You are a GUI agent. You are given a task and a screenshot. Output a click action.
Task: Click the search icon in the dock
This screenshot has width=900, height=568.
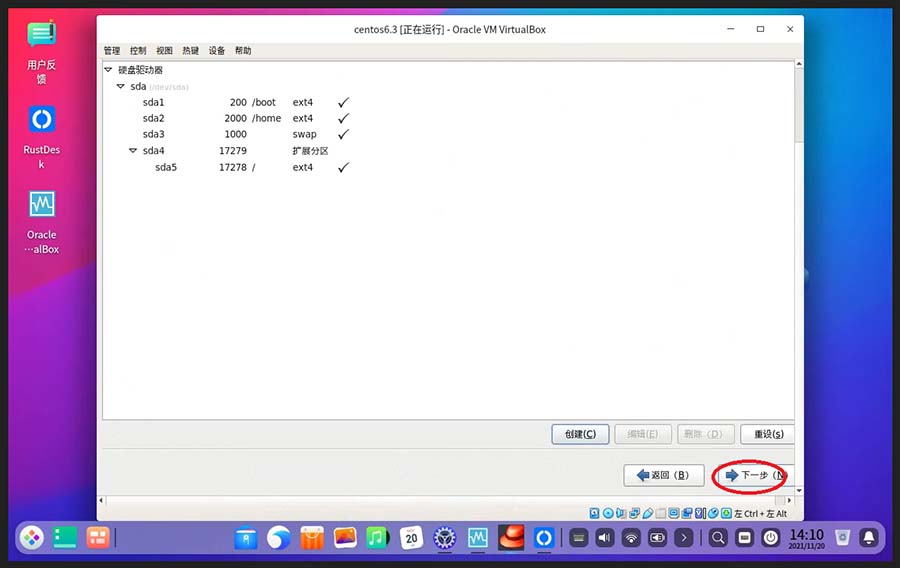(718, 538)
